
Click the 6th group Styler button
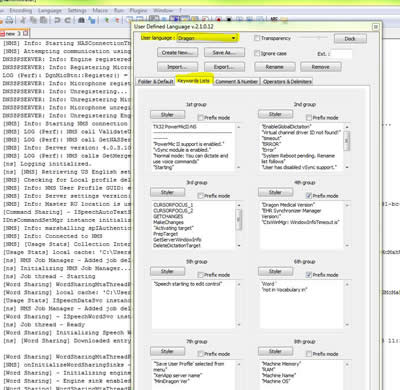click(275, 272)
